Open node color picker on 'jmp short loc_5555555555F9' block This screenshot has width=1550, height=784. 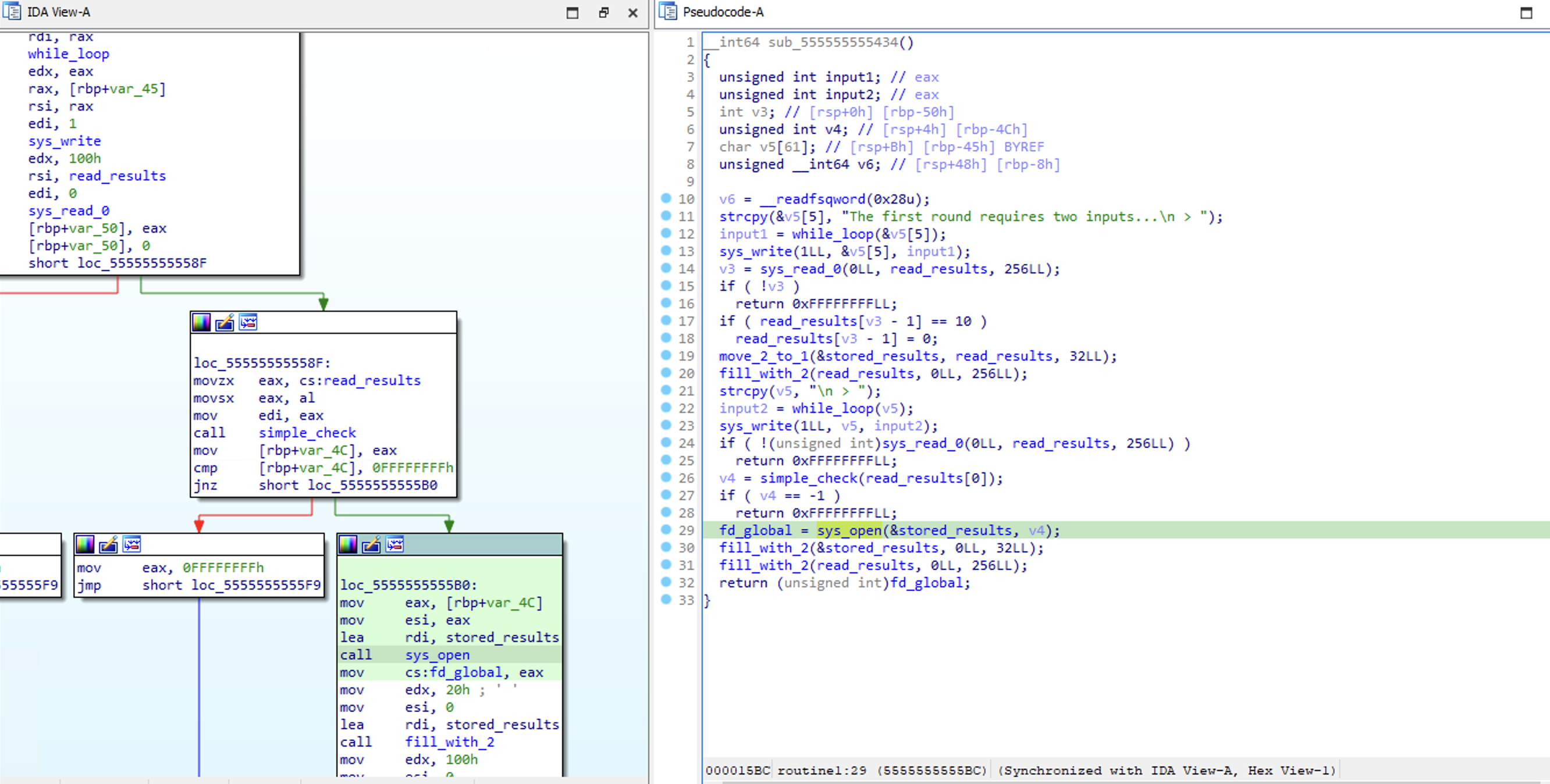[x=85, y=544]
